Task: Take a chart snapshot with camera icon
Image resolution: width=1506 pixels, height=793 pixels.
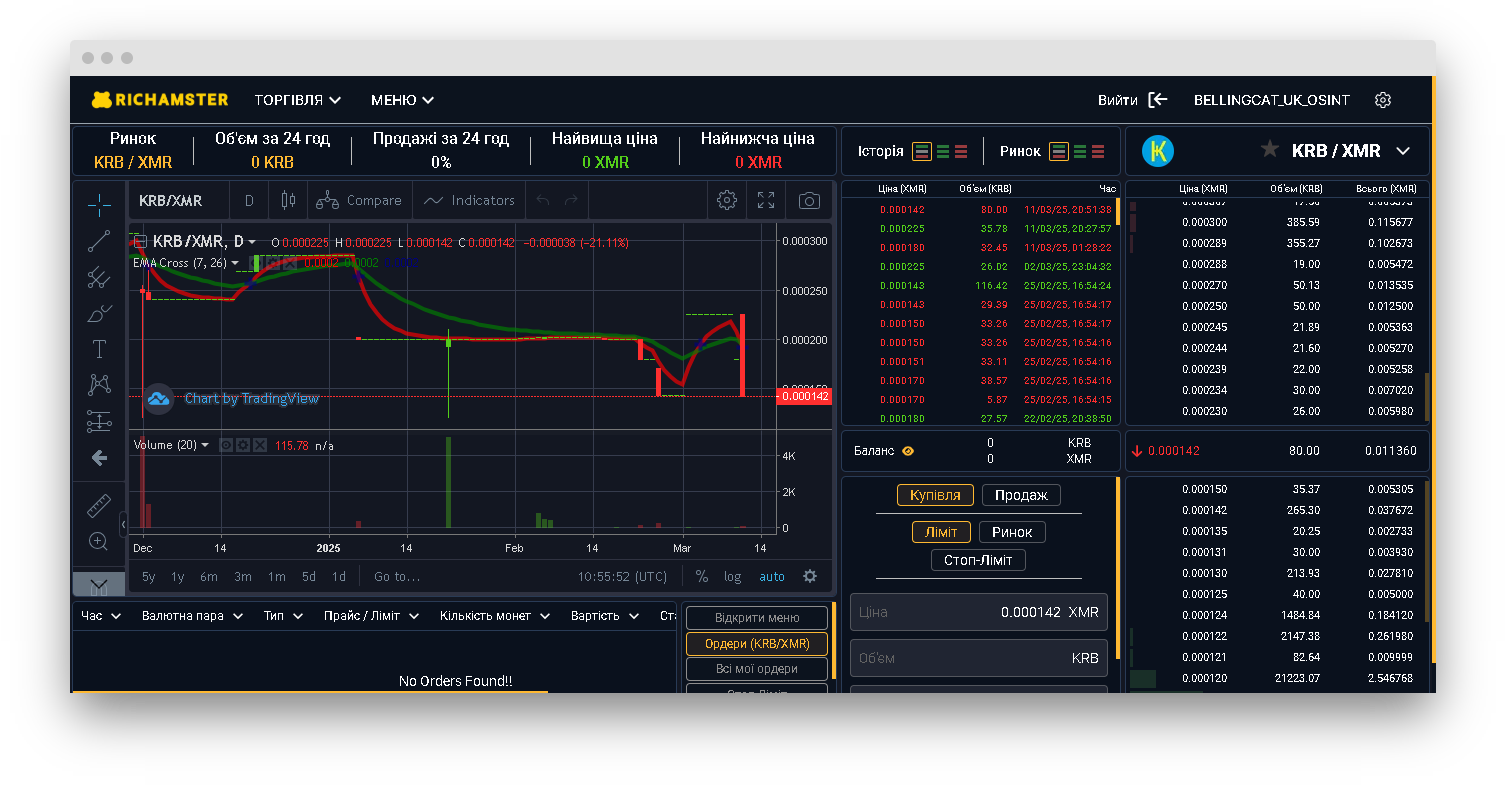Action: coord(809,200)
